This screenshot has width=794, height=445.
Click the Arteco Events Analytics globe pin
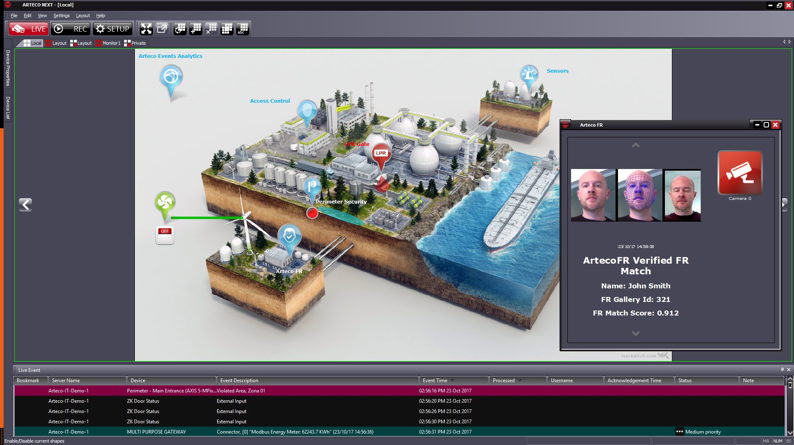click(171, 81)
